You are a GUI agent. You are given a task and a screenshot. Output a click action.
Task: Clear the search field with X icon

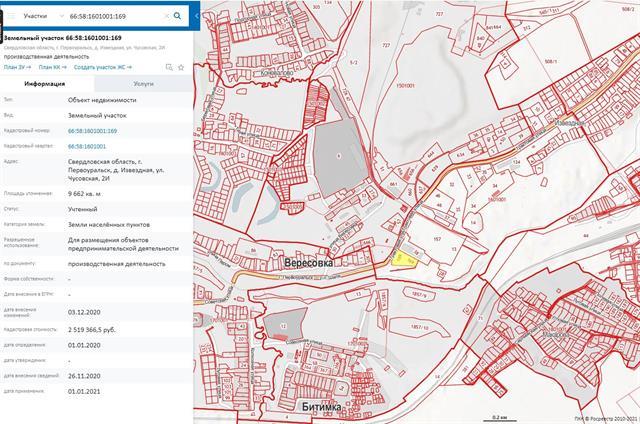click(x=166, y=16)
